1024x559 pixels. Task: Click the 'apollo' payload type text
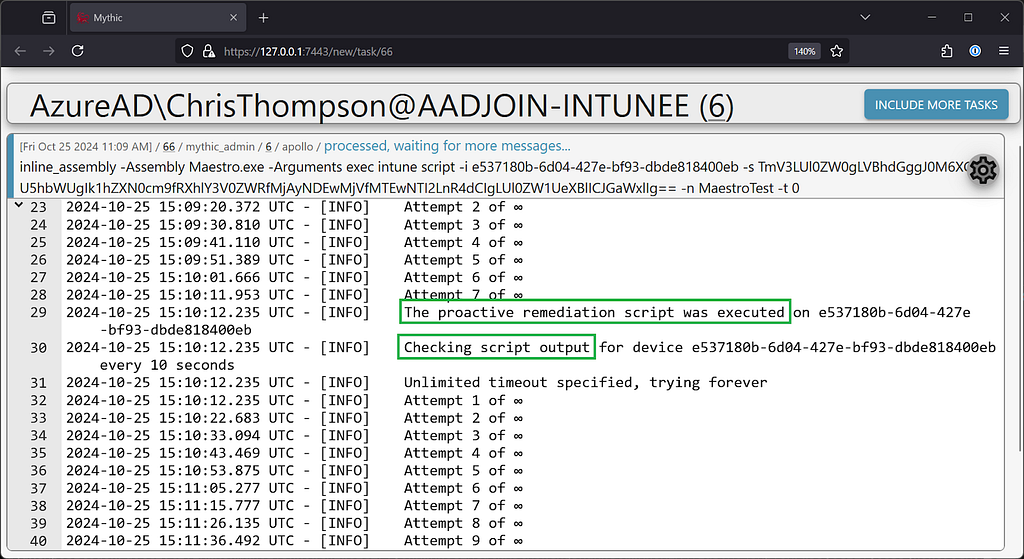[x=297, y=147]
